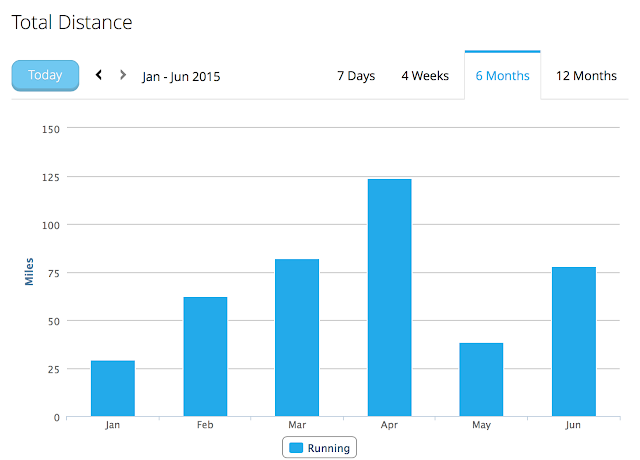Click the next period arrow
640x460 pixels.
pyautogui.click(x=122, y=75)
